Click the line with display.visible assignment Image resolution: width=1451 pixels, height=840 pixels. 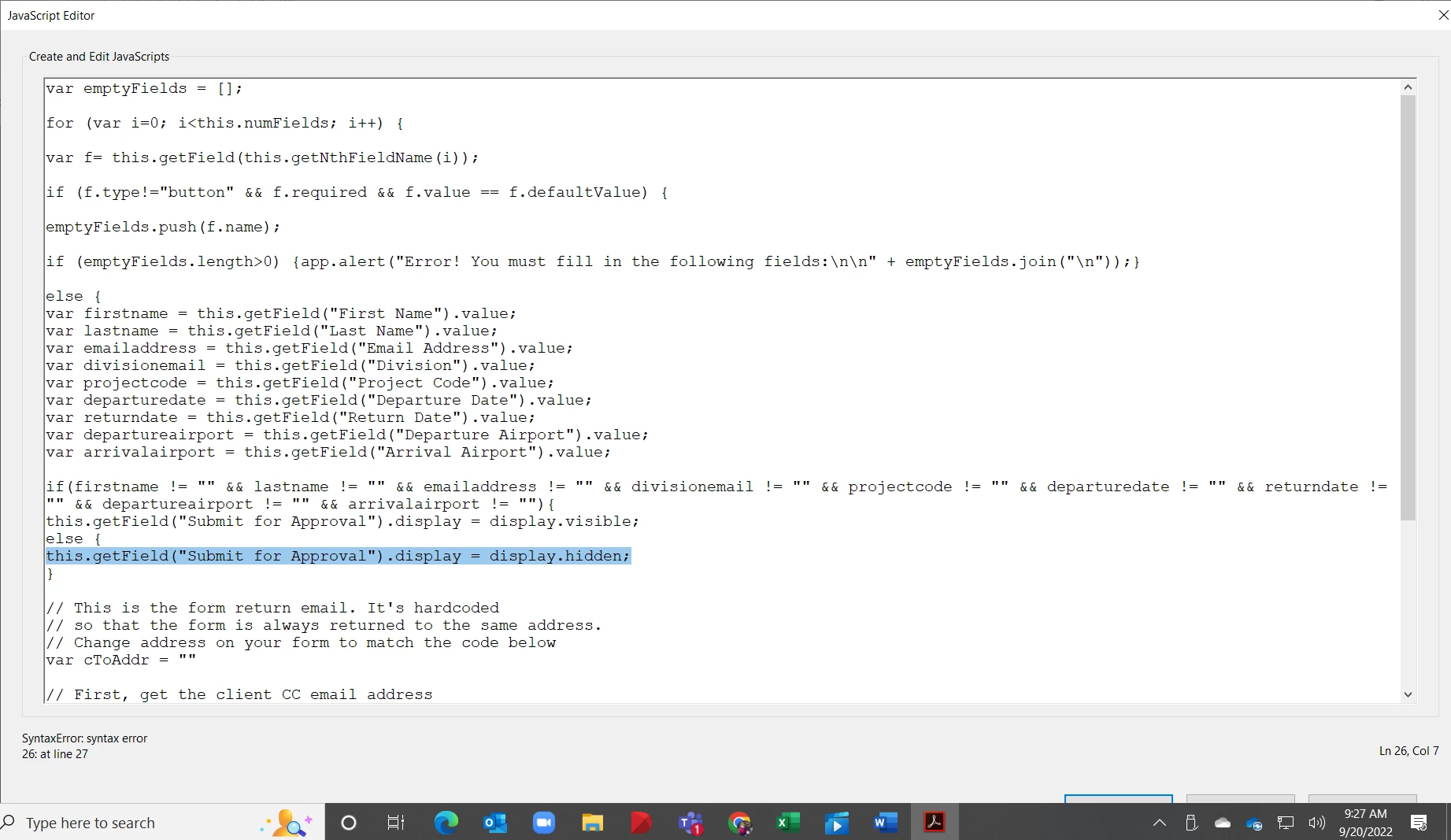click(x=342, y=521)
